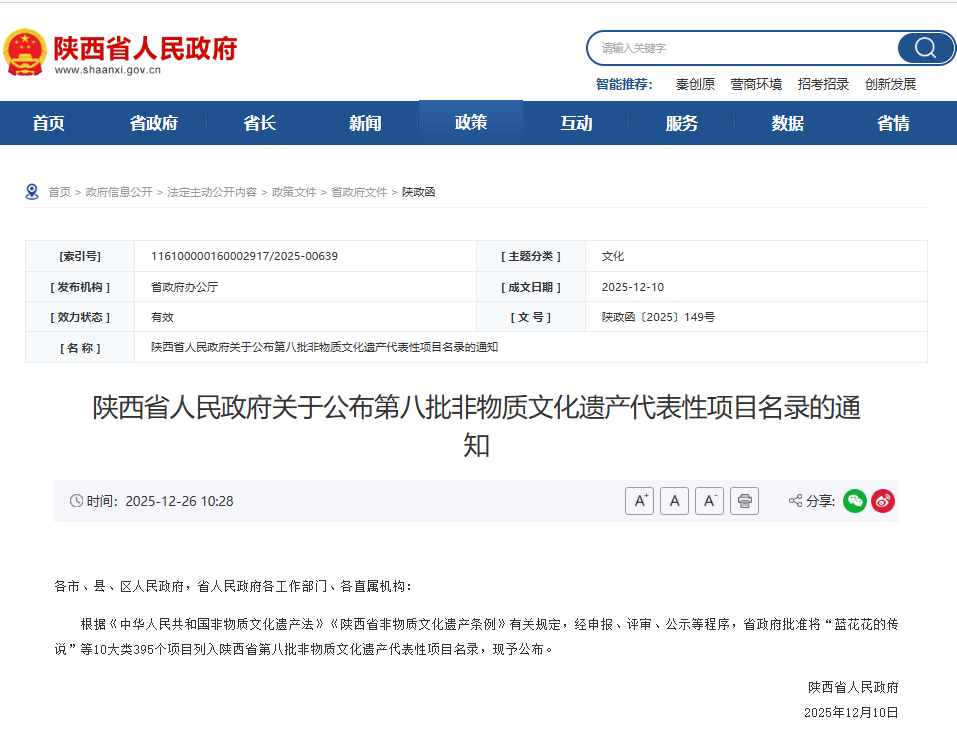Go to 政府信息公开 in breadcrumb
This screenshot has width=957, height=742.
point(119,192)
